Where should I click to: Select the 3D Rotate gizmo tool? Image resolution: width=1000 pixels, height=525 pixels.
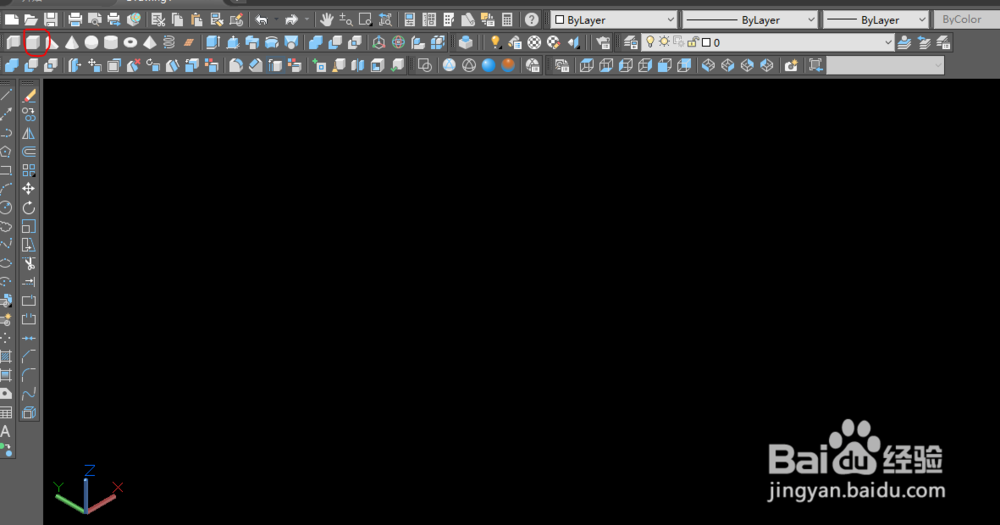[x=398, y=43]
